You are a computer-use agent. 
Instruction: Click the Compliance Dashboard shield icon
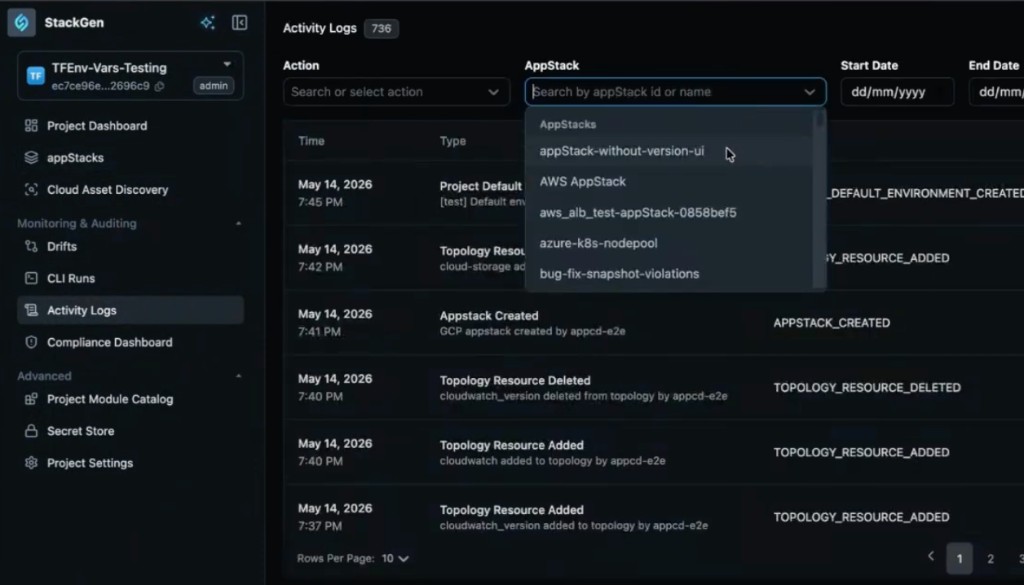31,342
